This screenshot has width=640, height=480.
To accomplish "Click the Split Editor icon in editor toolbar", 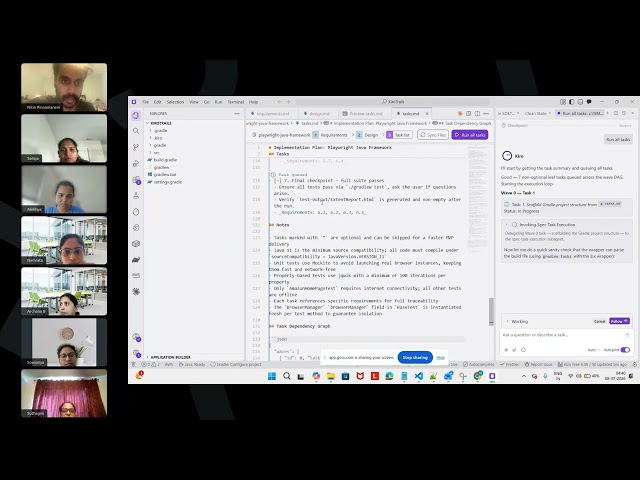I will [x=477, y=113].
